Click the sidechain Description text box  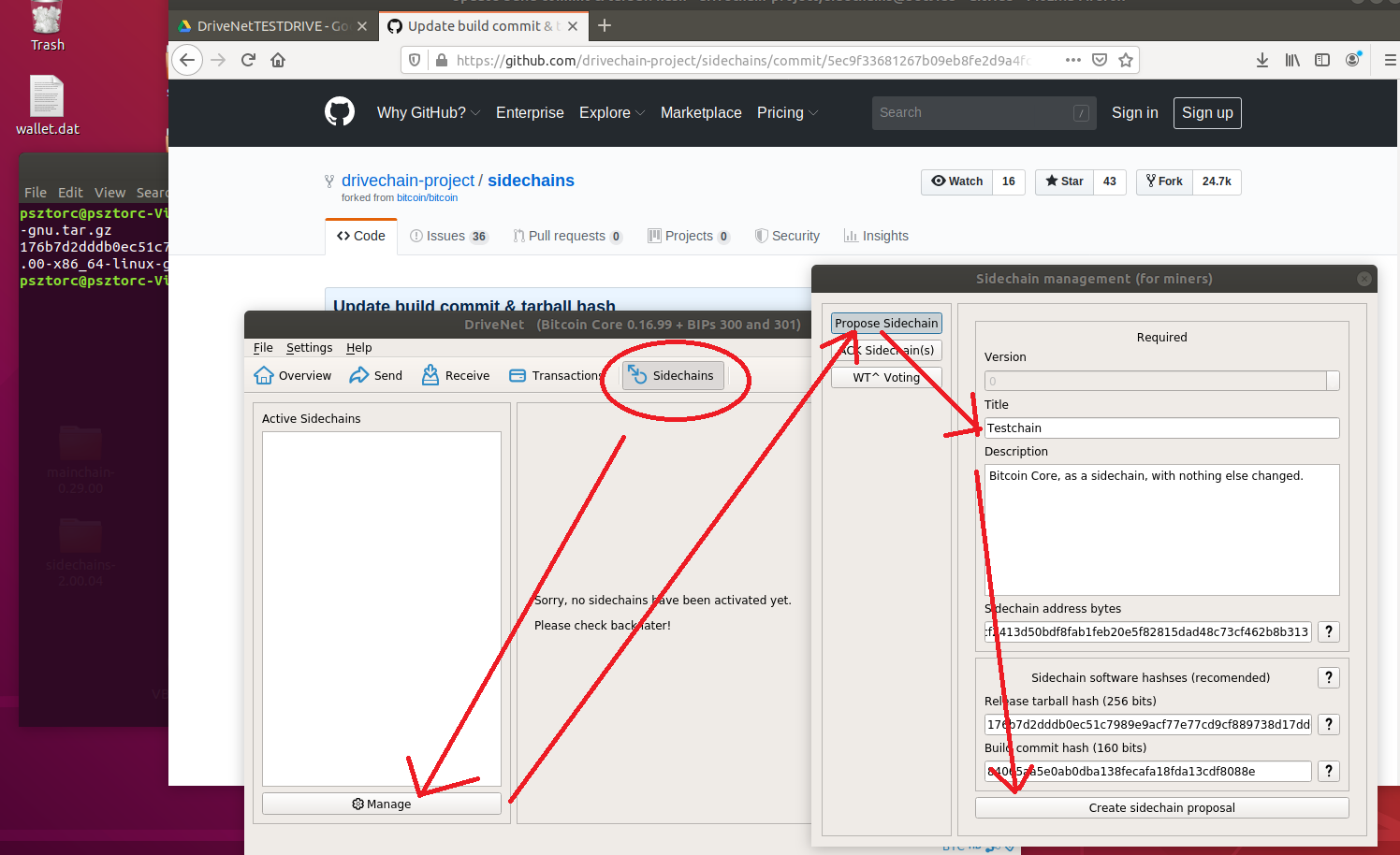(1161, 529)
